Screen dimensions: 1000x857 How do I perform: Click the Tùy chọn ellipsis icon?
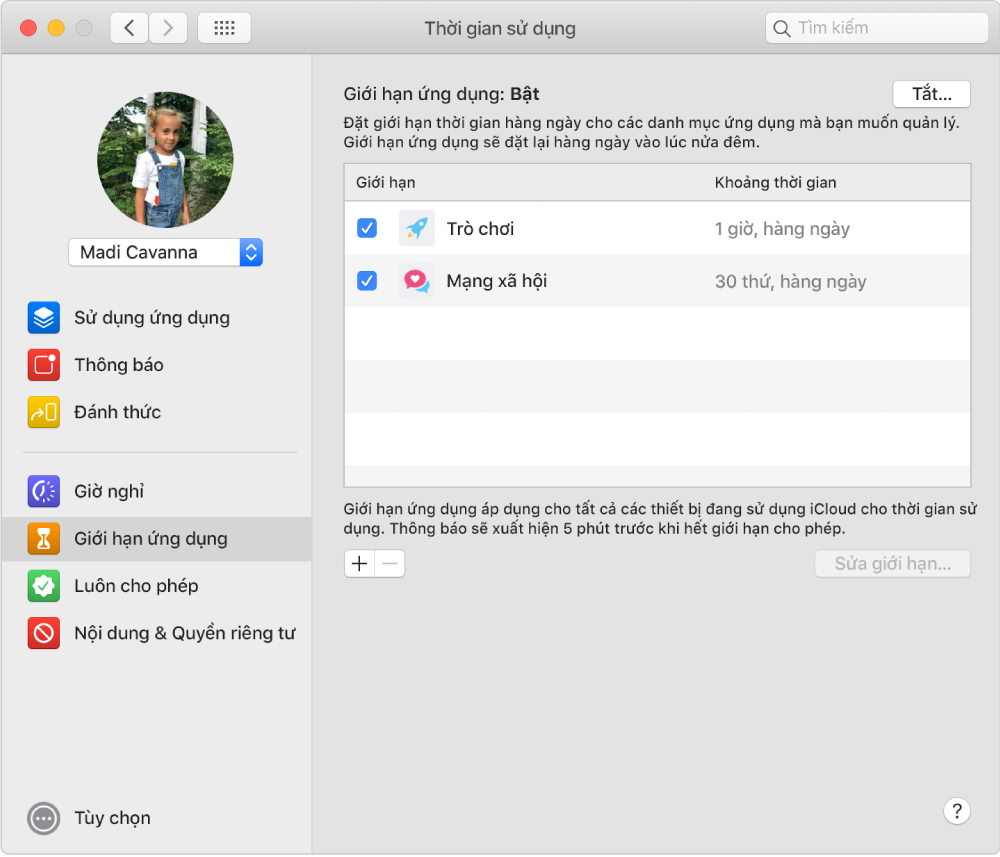(x=43, y=818)
